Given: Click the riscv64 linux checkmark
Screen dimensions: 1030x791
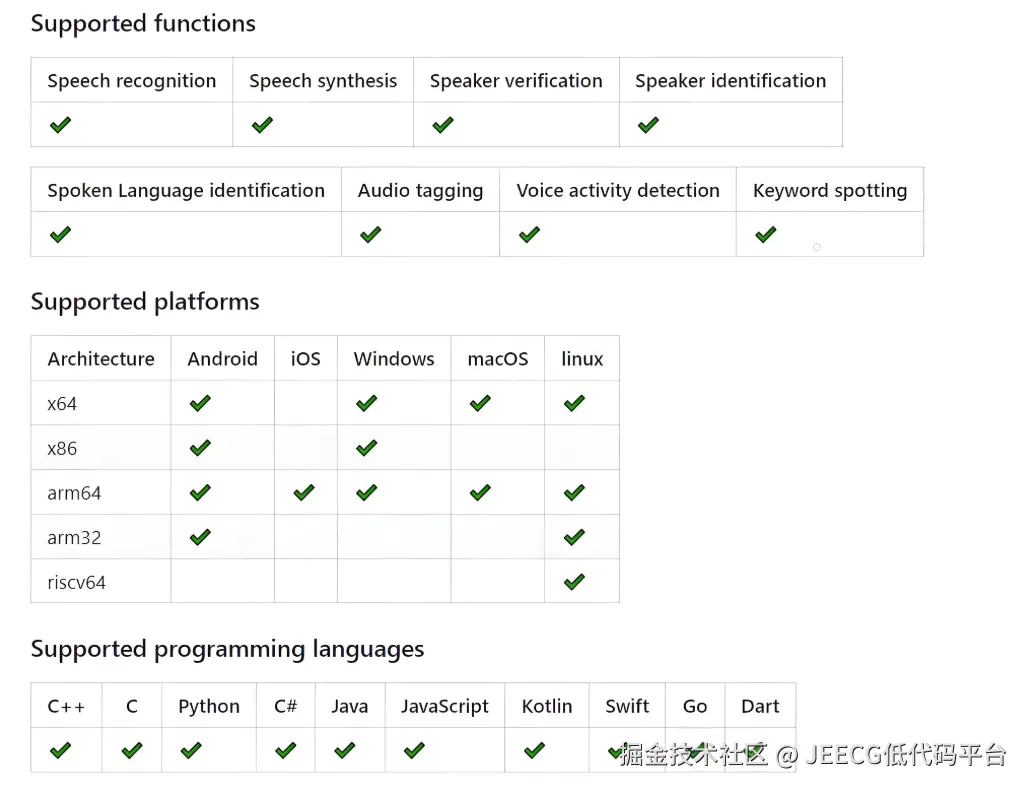Looking at the screenshot, I should pyautogui.click(x=574, y=582).
